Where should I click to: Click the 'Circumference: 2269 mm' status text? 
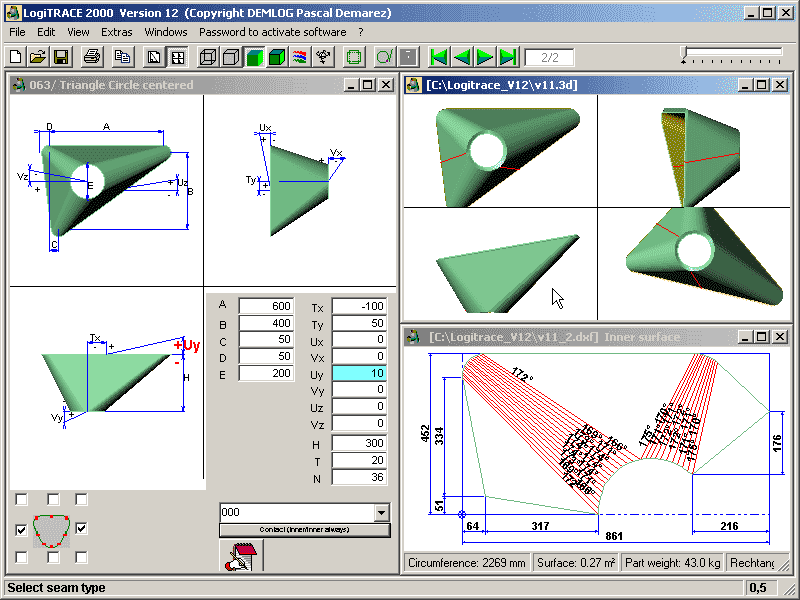467,563
